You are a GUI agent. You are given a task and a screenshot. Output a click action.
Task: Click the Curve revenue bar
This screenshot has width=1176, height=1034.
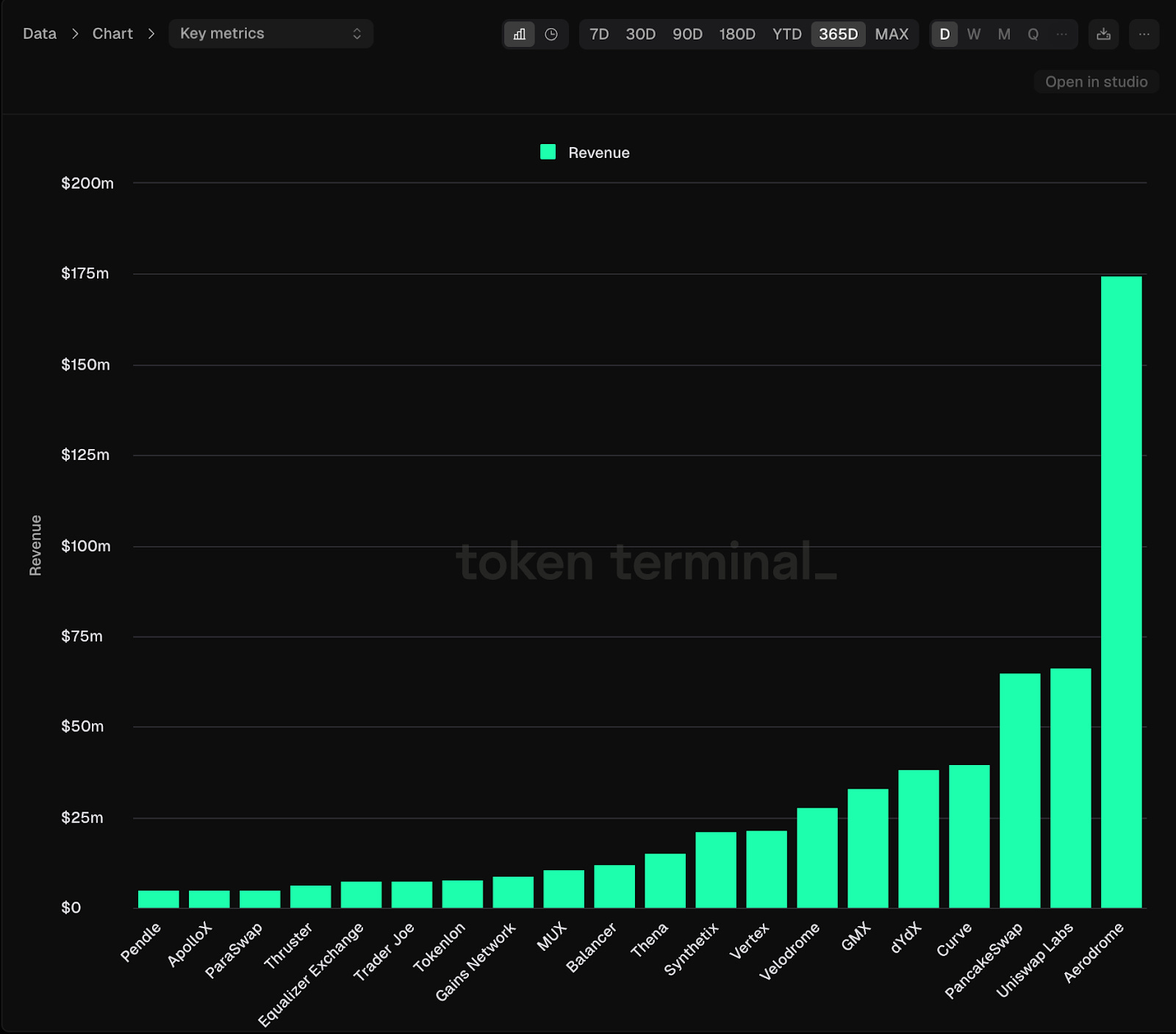pyautogui.click(x=969, y=836)
